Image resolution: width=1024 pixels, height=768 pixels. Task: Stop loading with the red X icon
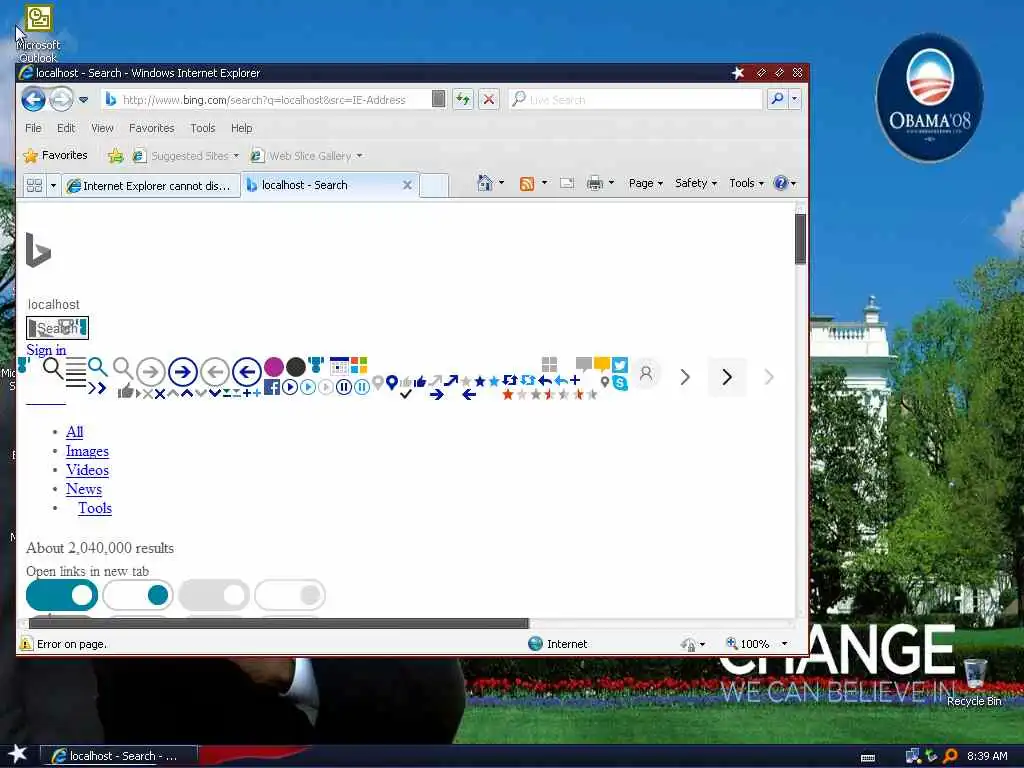pyautogui.click(x=488, y=99)
